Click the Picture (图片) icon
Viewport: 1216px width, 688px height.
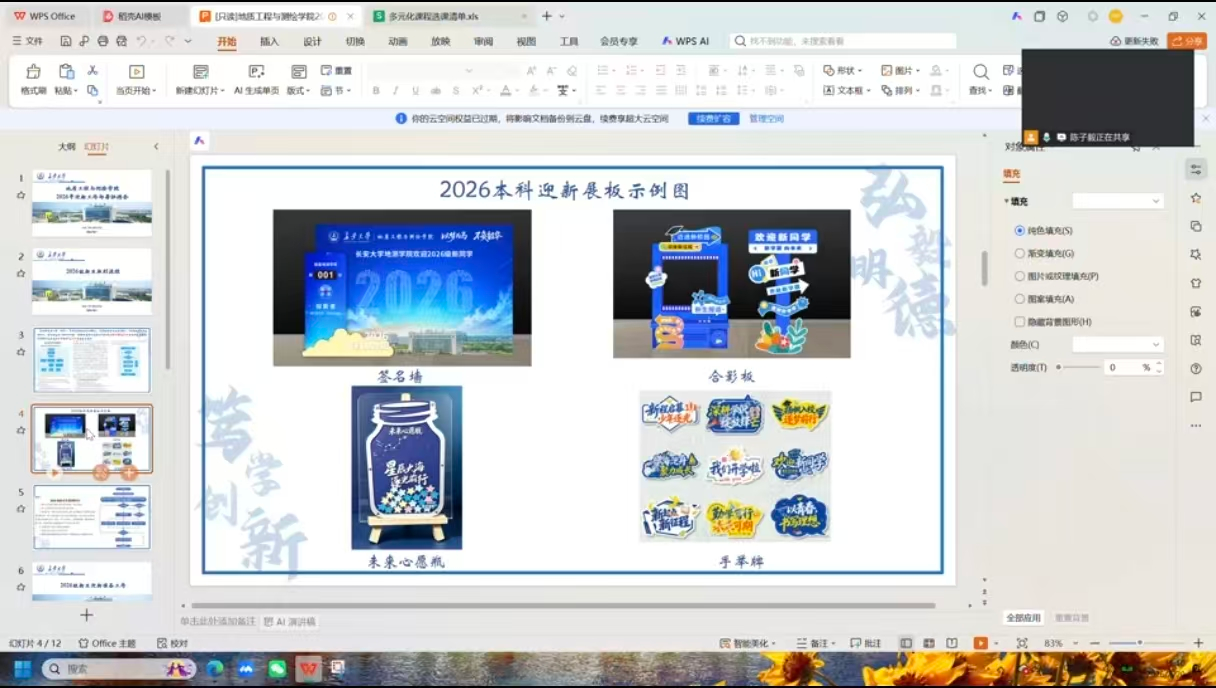[886, 71]
